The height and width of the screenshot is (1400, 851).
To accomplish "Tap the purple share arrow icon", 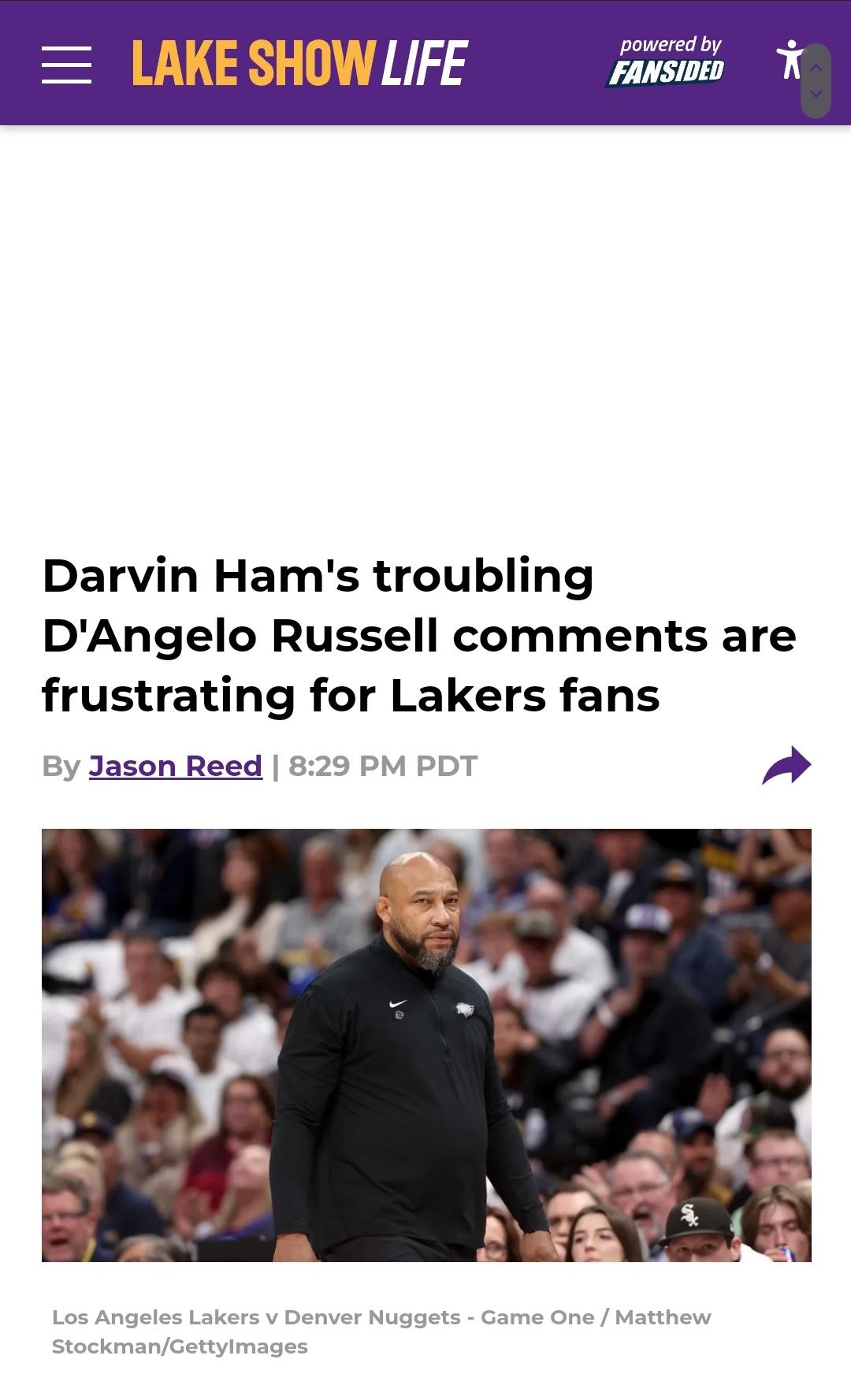I will tap(786, 765).
